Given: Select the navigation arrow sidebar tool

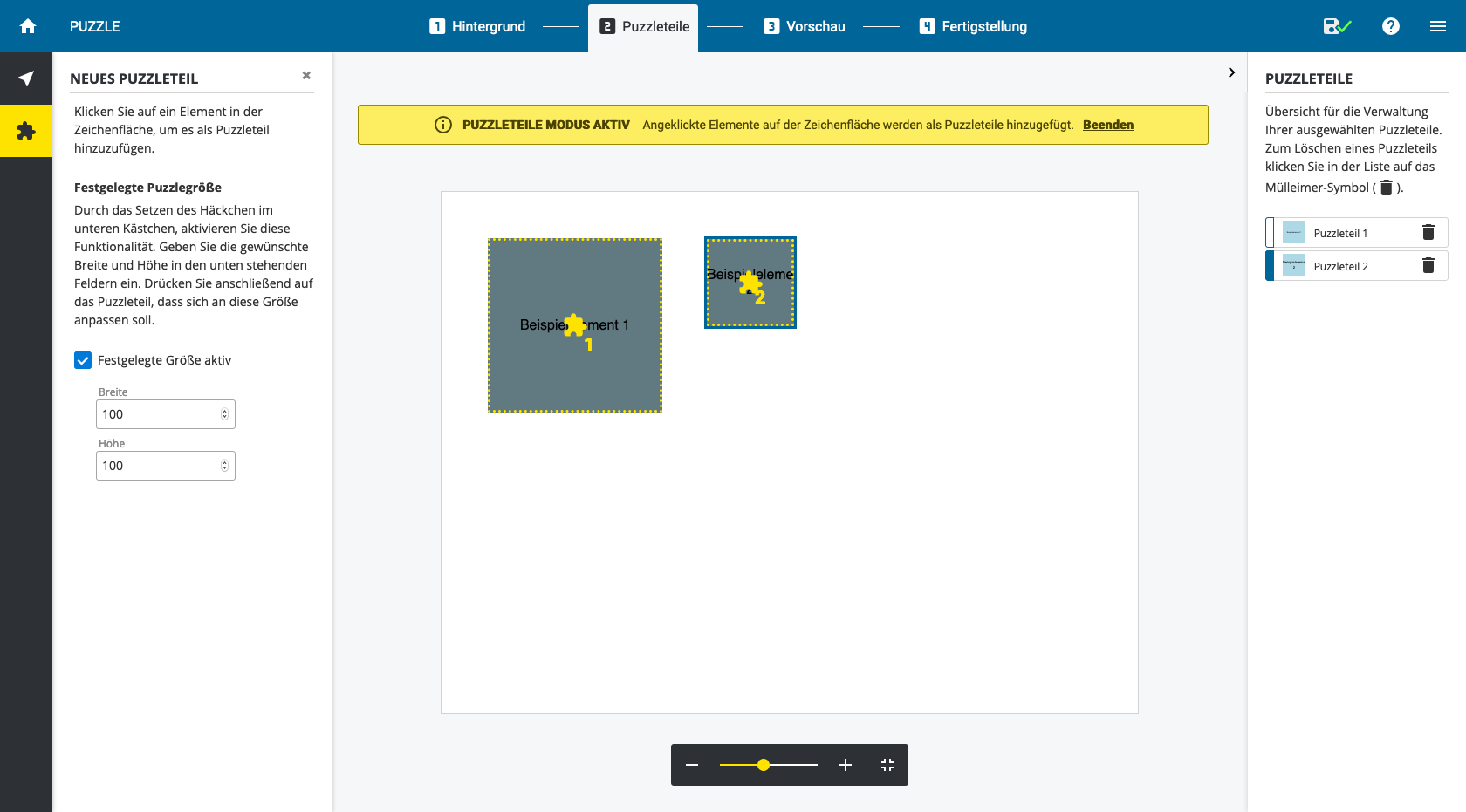Looking at the screenshot, I should click(26, 78).
